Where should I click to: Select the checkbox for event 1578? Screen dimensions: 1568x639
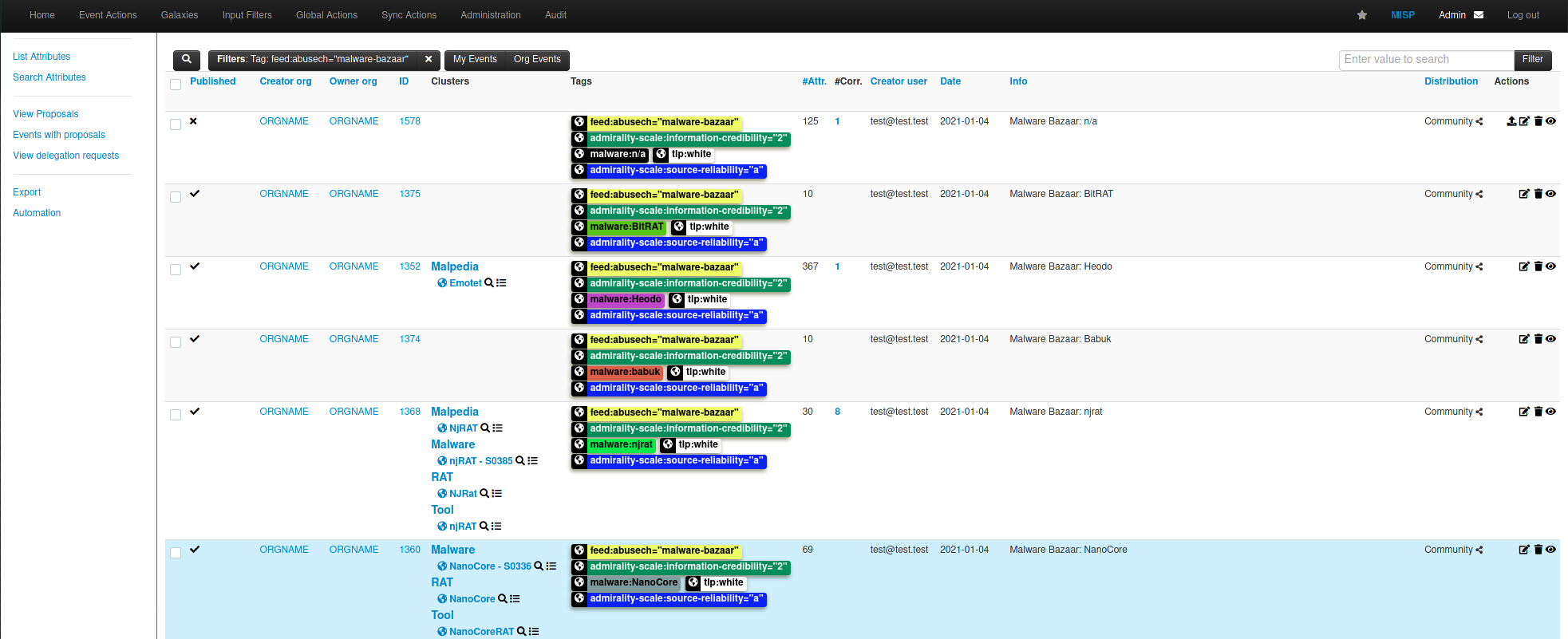point(176,124)
